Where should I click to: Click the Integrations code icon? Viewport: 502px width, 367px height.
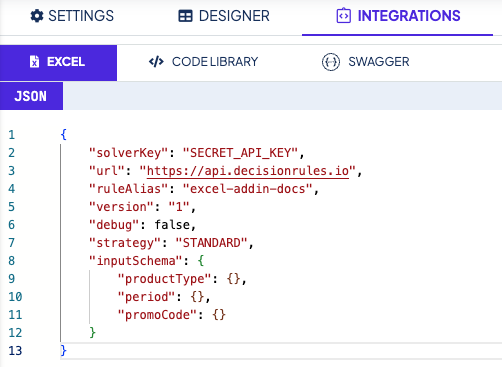(344, 16)
